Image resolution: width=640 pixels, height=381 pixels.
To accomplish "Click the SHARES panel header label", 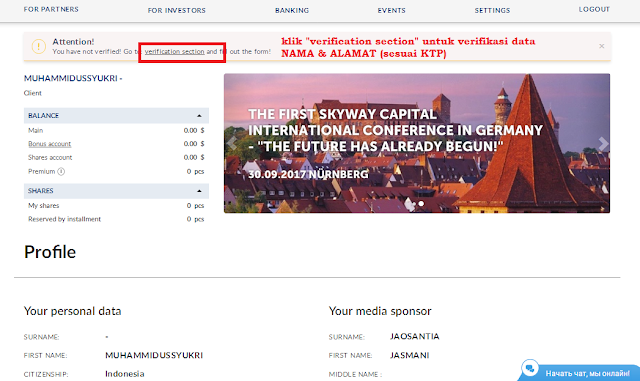I will (40, 191).
